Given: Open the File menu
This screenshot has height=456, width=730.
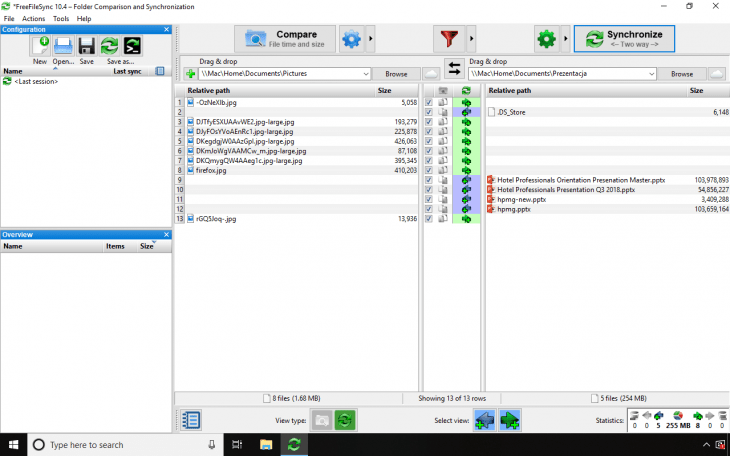Looking at the screenshot, I should pos(9,19).
